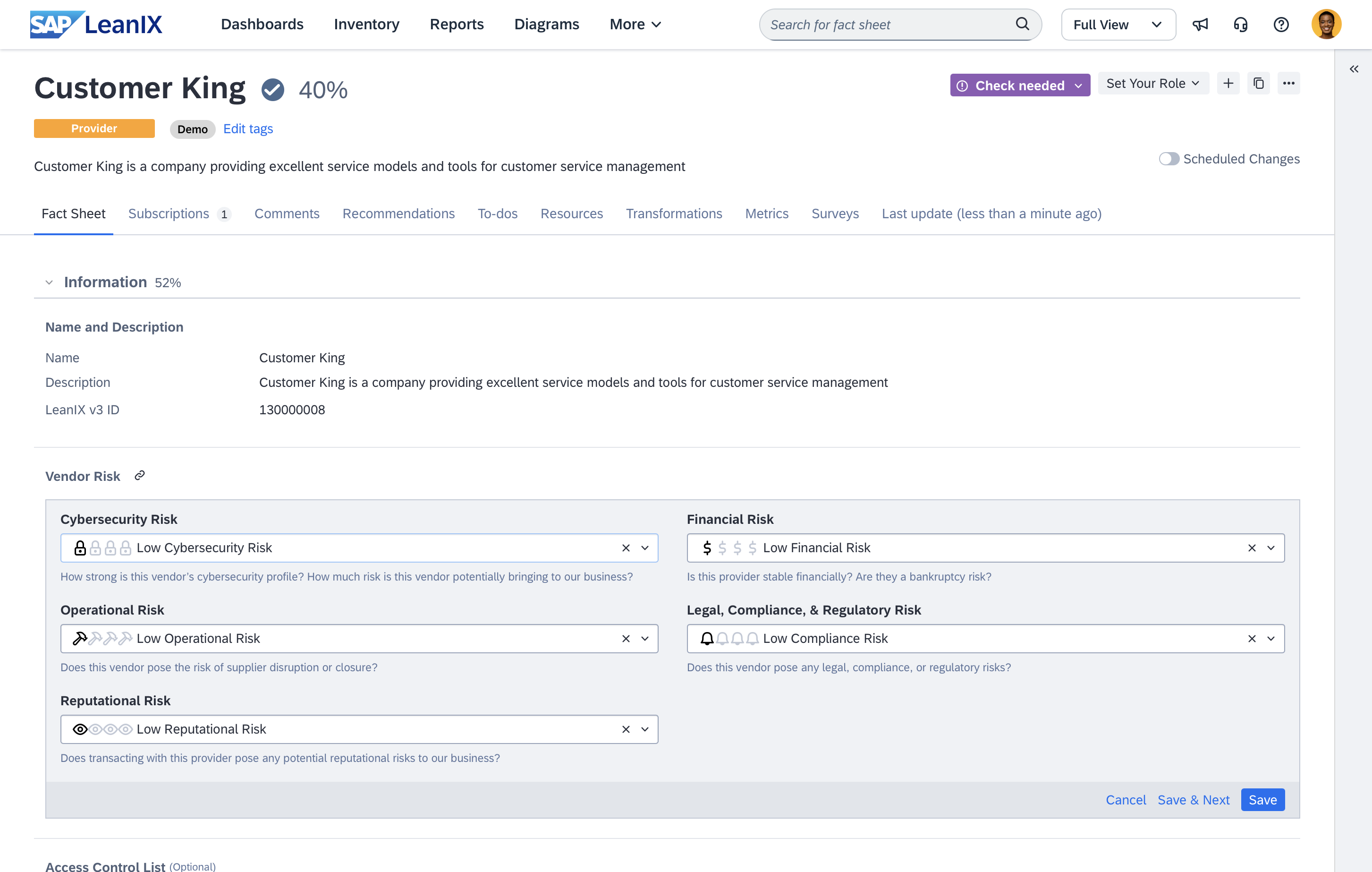Viewport: 1372px width, 872px height.
Task: Clear the Reputational Risk selection
Action: tap(626, 729)
